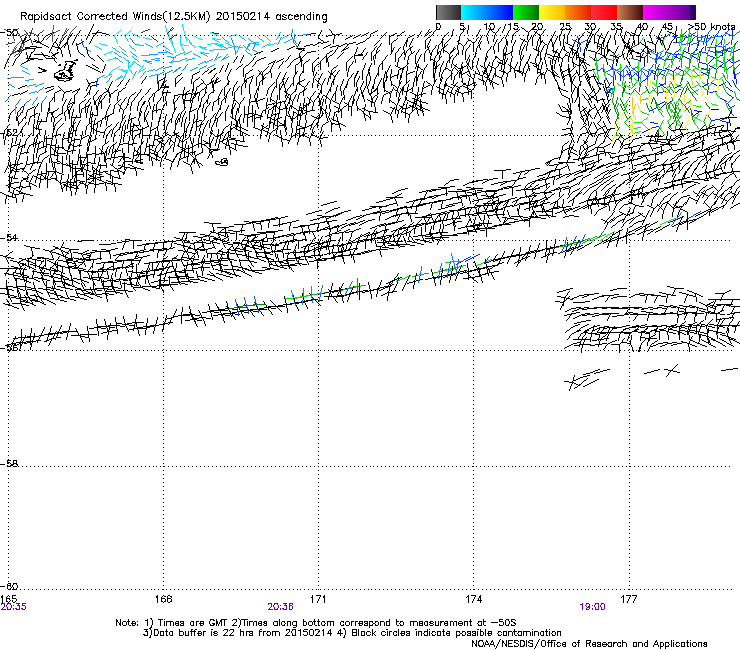Screen dimensions: 740x650
Task: Click the purple time stamp '19:00'
Action: click(x=592, y=607)
